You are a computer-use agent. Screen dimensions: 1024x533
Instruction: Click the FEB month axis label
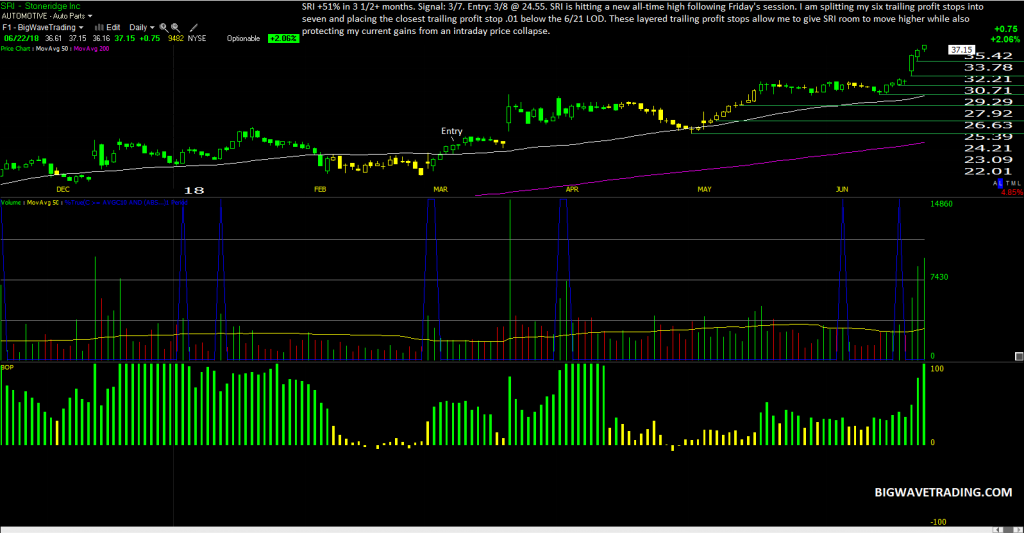point(320,189)
